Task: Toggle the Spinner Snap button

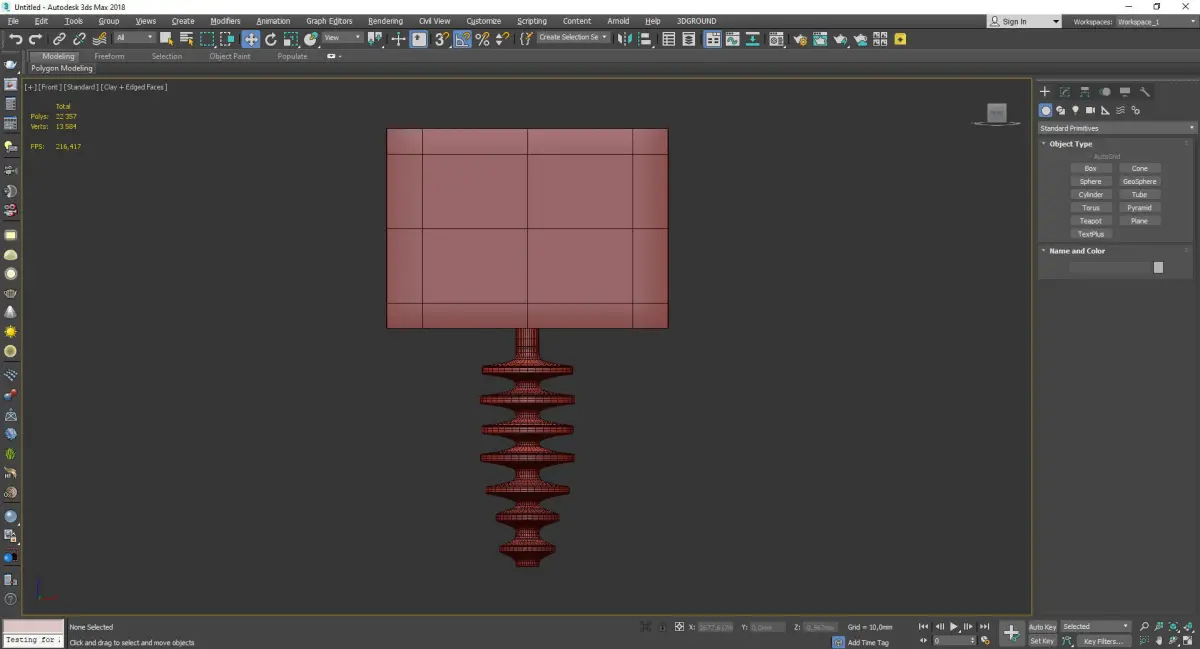Action: (x=502, y=39)
